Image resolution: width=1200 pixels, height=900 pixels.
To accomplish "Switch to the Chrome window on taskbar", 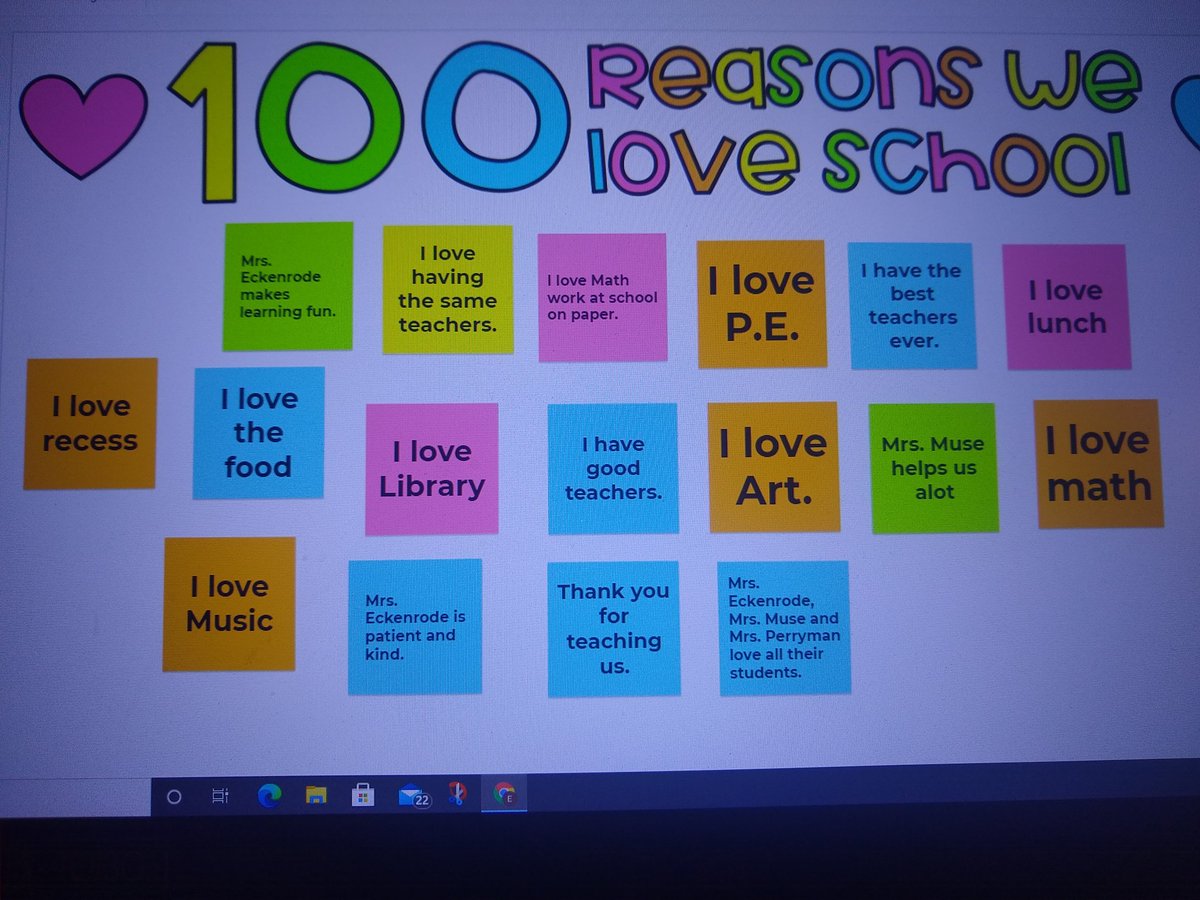I will (504, 795).
